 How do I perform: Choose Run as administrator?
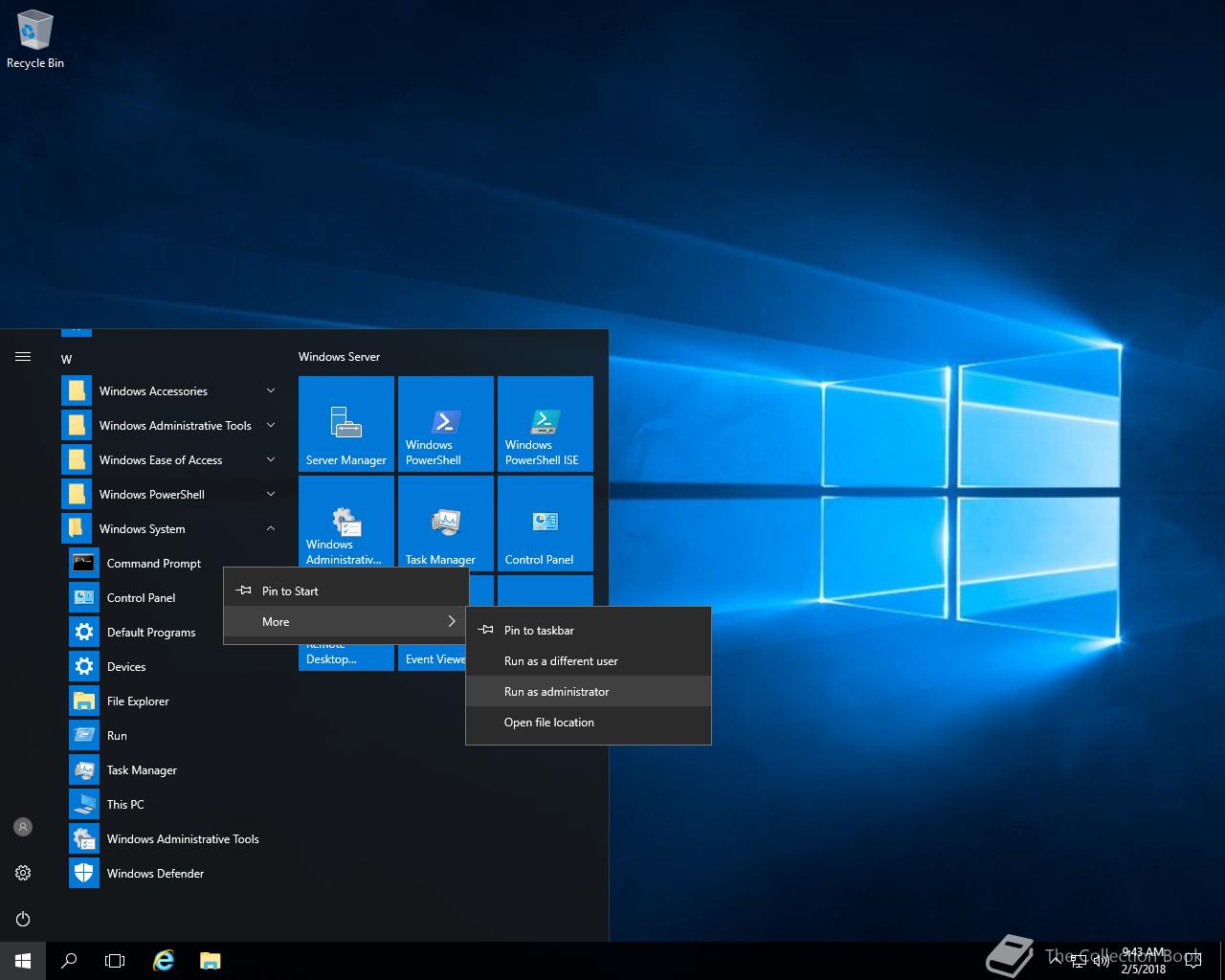[589, 691]
